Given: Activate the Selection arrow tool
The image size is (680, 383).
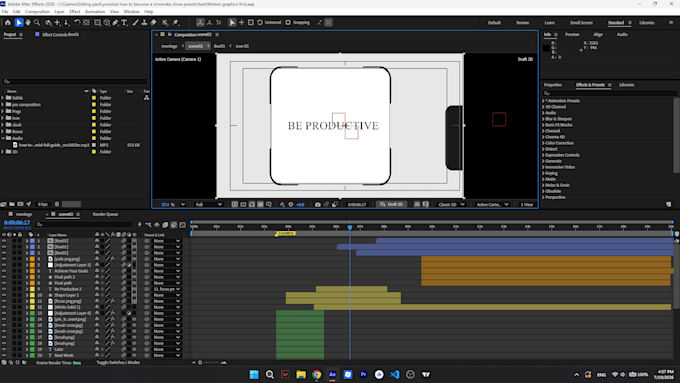Looking at the screenshot, I should click(x=19, y=23).
